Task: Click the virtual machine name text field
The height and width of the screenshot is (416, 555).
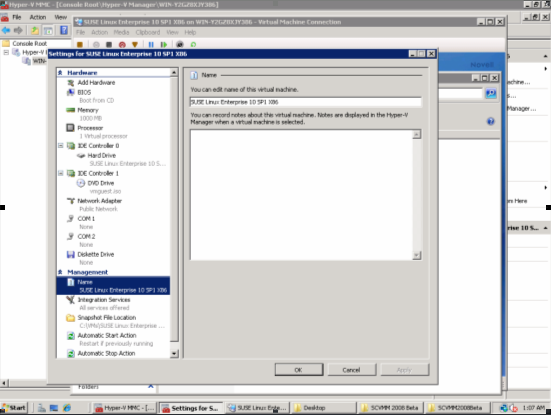Action: 305,102
